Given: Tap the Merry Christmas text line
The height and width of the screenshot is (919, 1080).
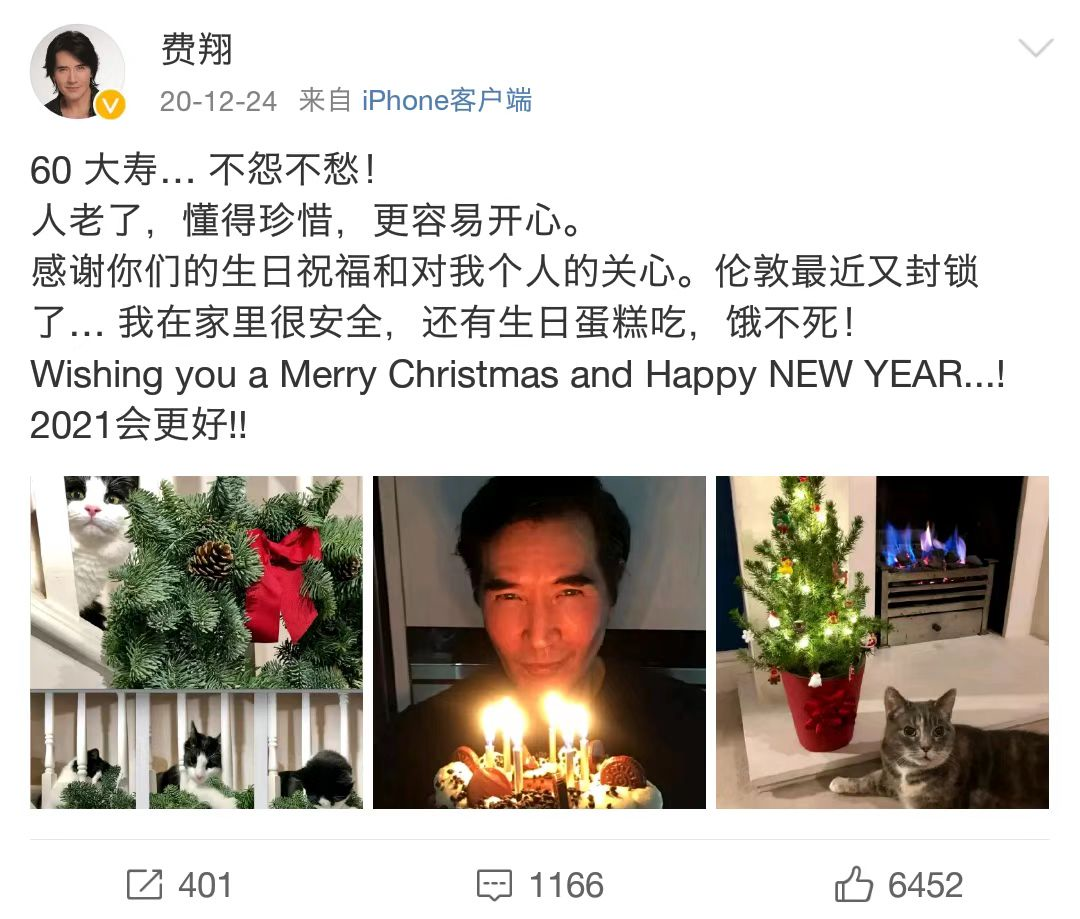Looking at the screenshot, I should click(x=518, y=375).
